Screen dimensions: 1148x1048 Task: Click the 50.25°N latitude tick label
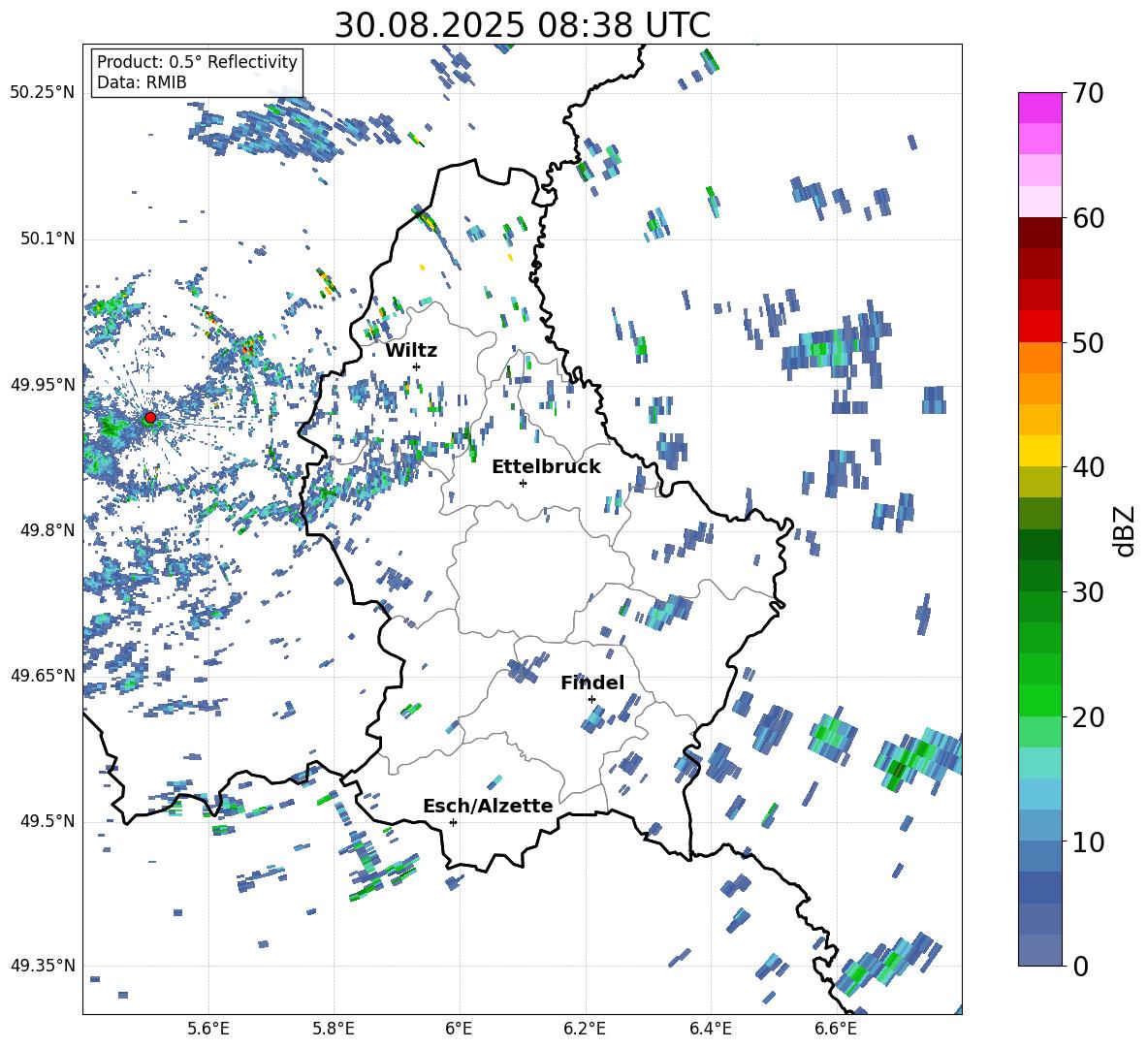coord(43,93)
